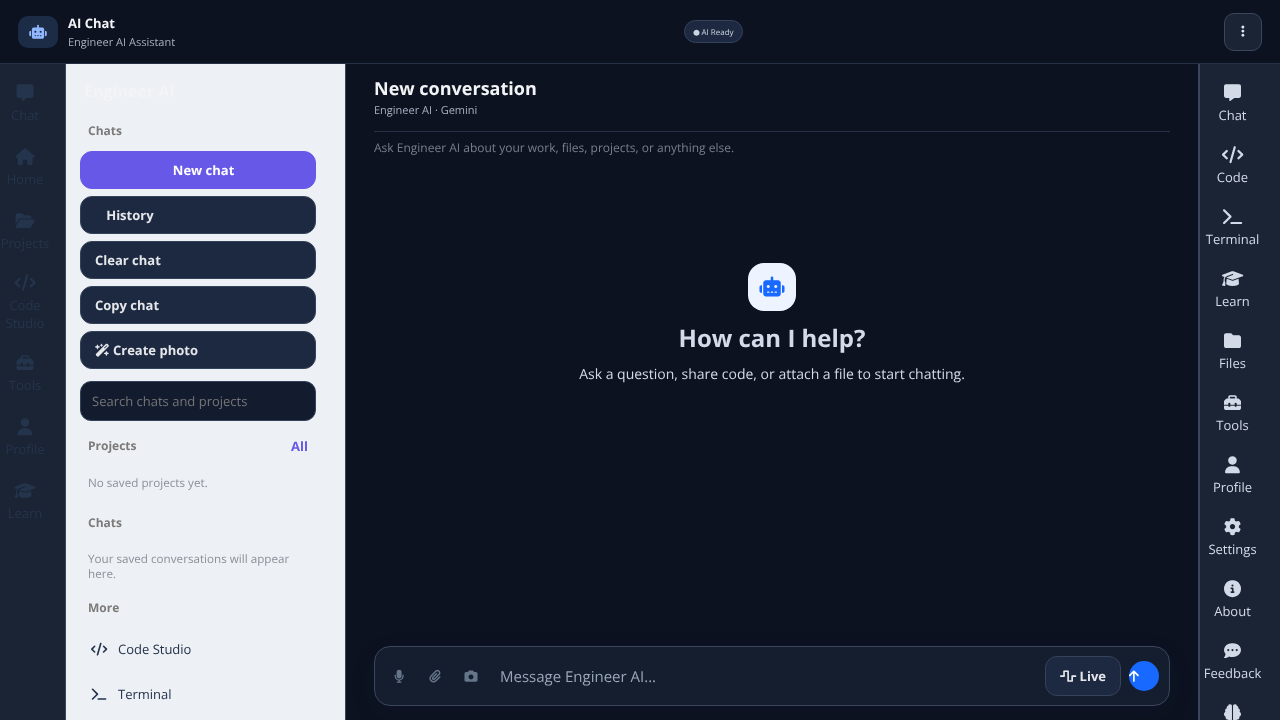Image resolution: width=1280 pixels, height=720 pixels.
Task: Select Learn in the dimmed left sidebar
Action: pos(25,501)
